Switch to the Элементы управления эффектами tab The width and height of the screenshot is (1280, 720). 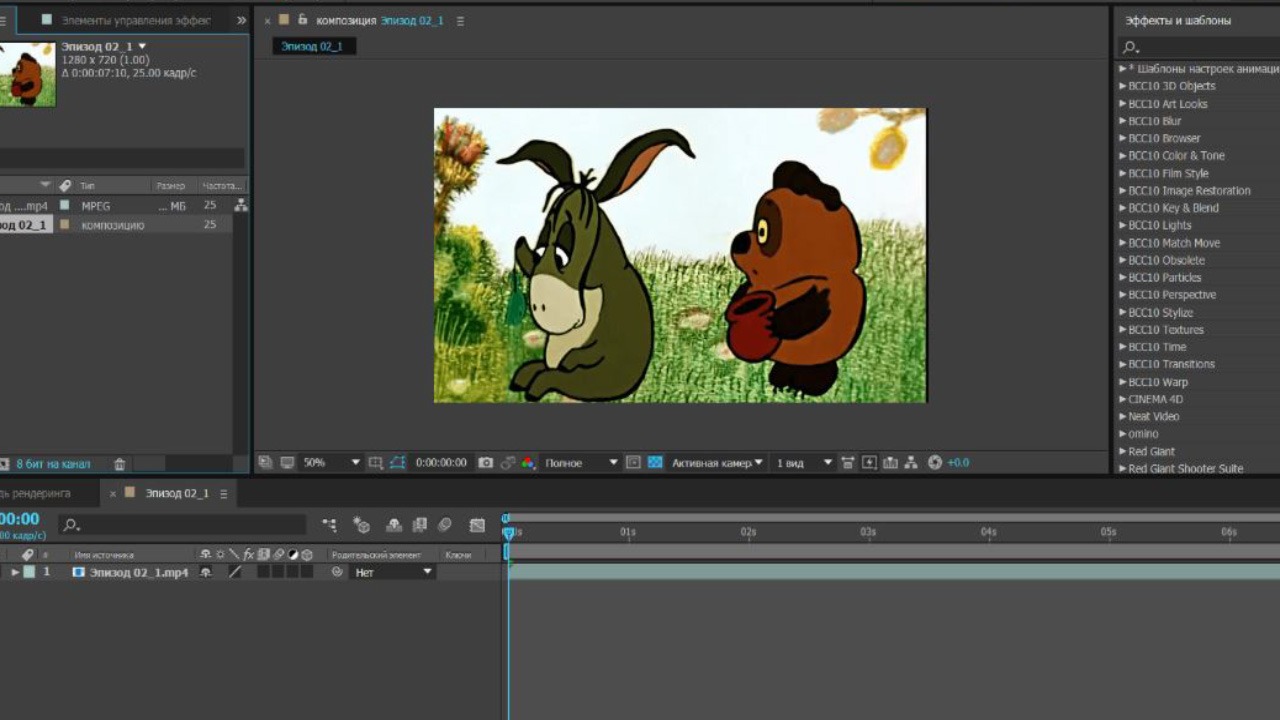(x=135, y=20)
